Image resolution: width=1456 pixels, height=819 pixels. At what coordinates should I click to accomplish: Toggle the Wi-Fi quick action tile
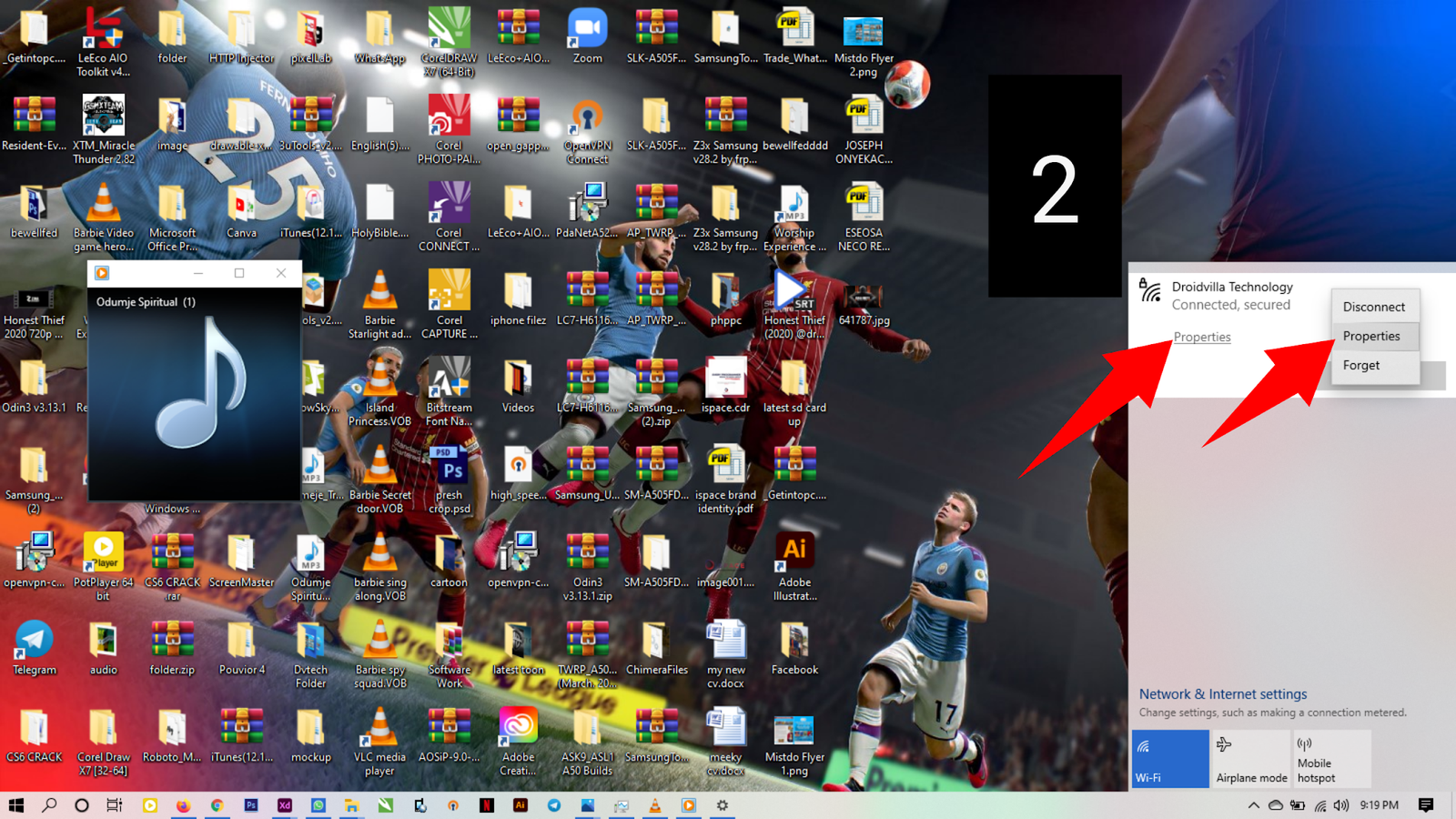(x=1170, y=758)
